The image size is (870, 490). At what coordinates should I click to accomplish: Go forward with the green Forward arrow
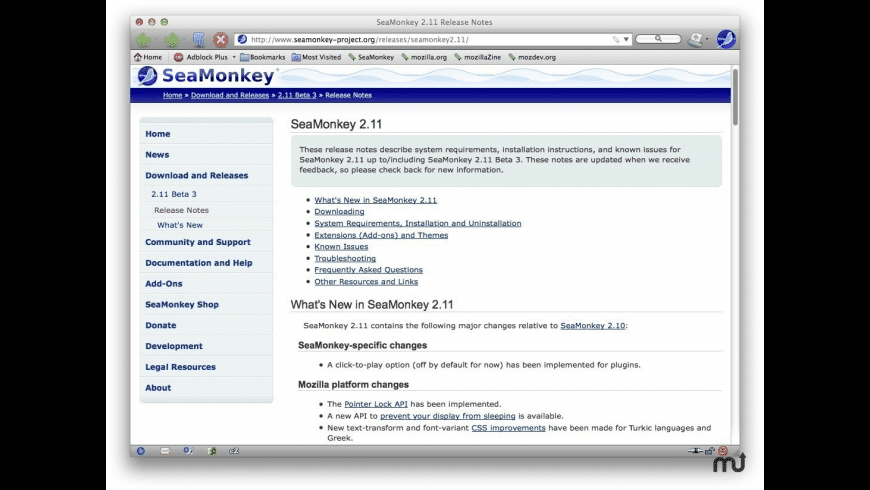click(x=171, y=39)
